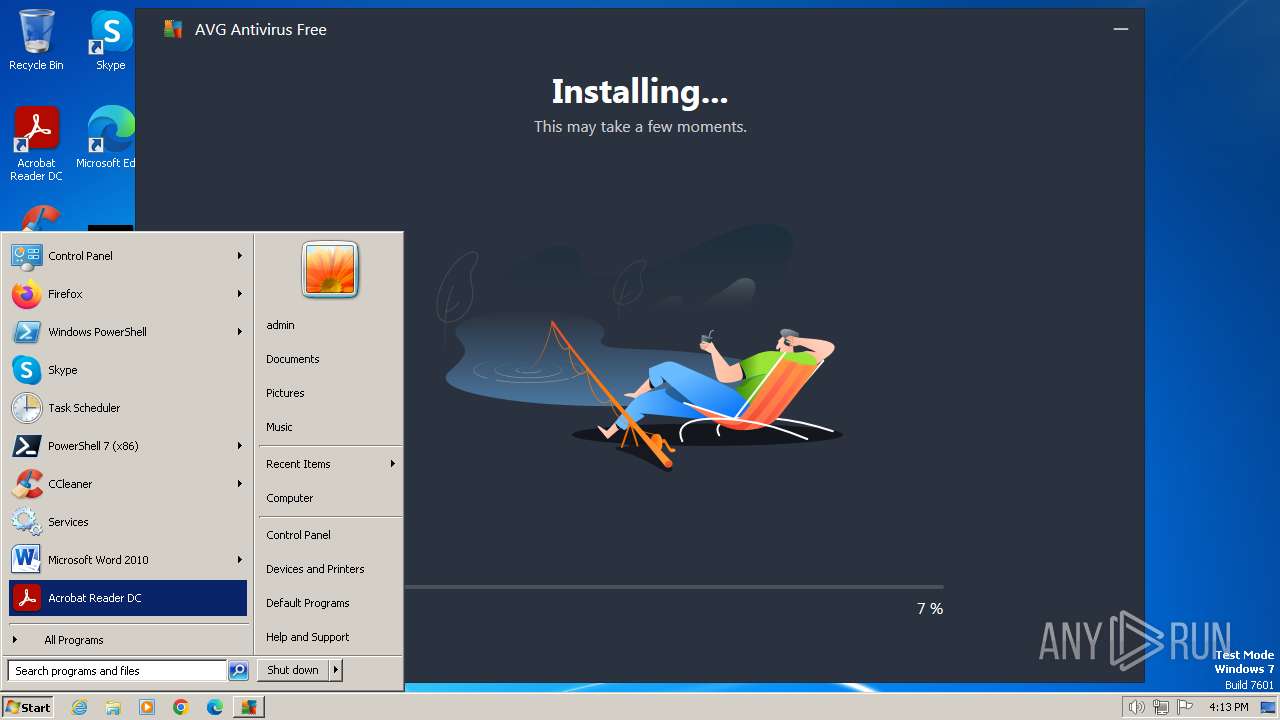
Task: Click the admin user picture thumbnail
Action: 330,269
